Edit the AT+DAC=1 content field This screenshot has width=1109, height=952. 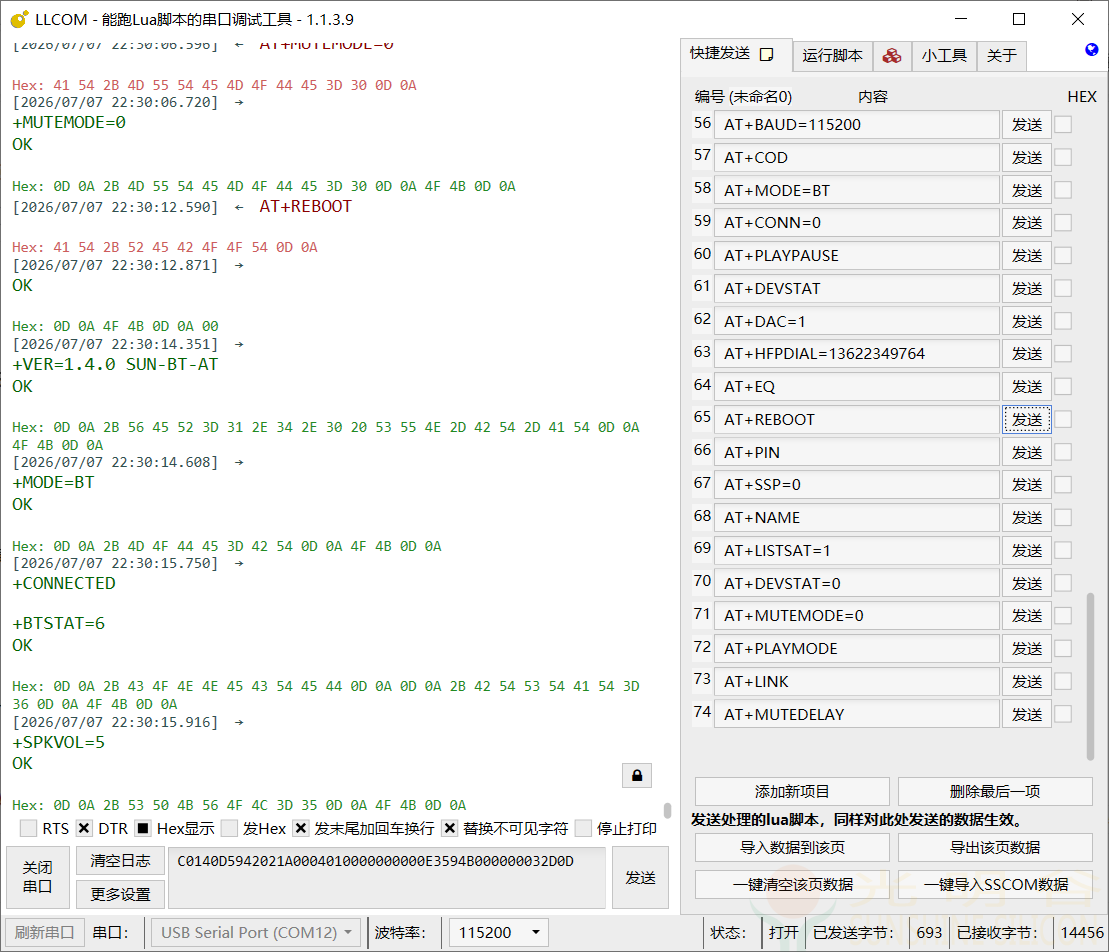point(857,321)
